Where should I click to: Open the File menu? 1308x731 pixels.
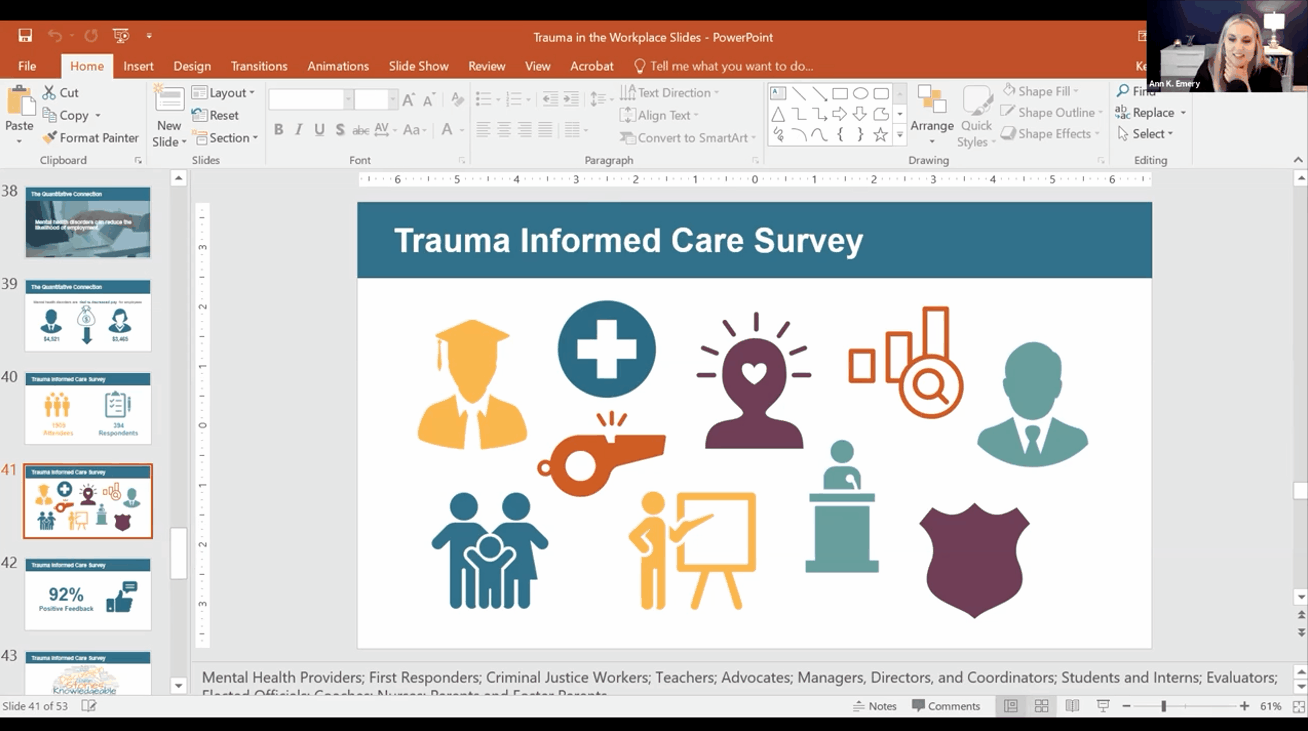pos(27,66)
